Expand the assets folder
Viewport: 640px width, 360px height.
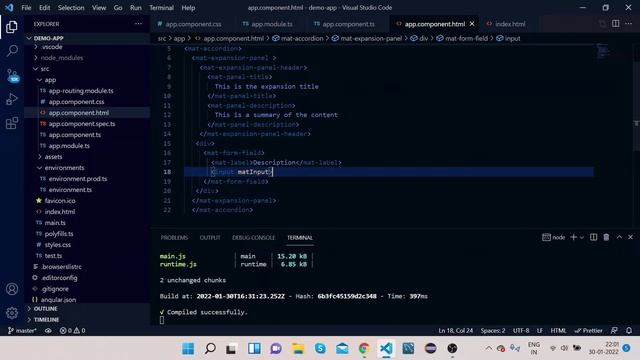[x=88, y=157]
